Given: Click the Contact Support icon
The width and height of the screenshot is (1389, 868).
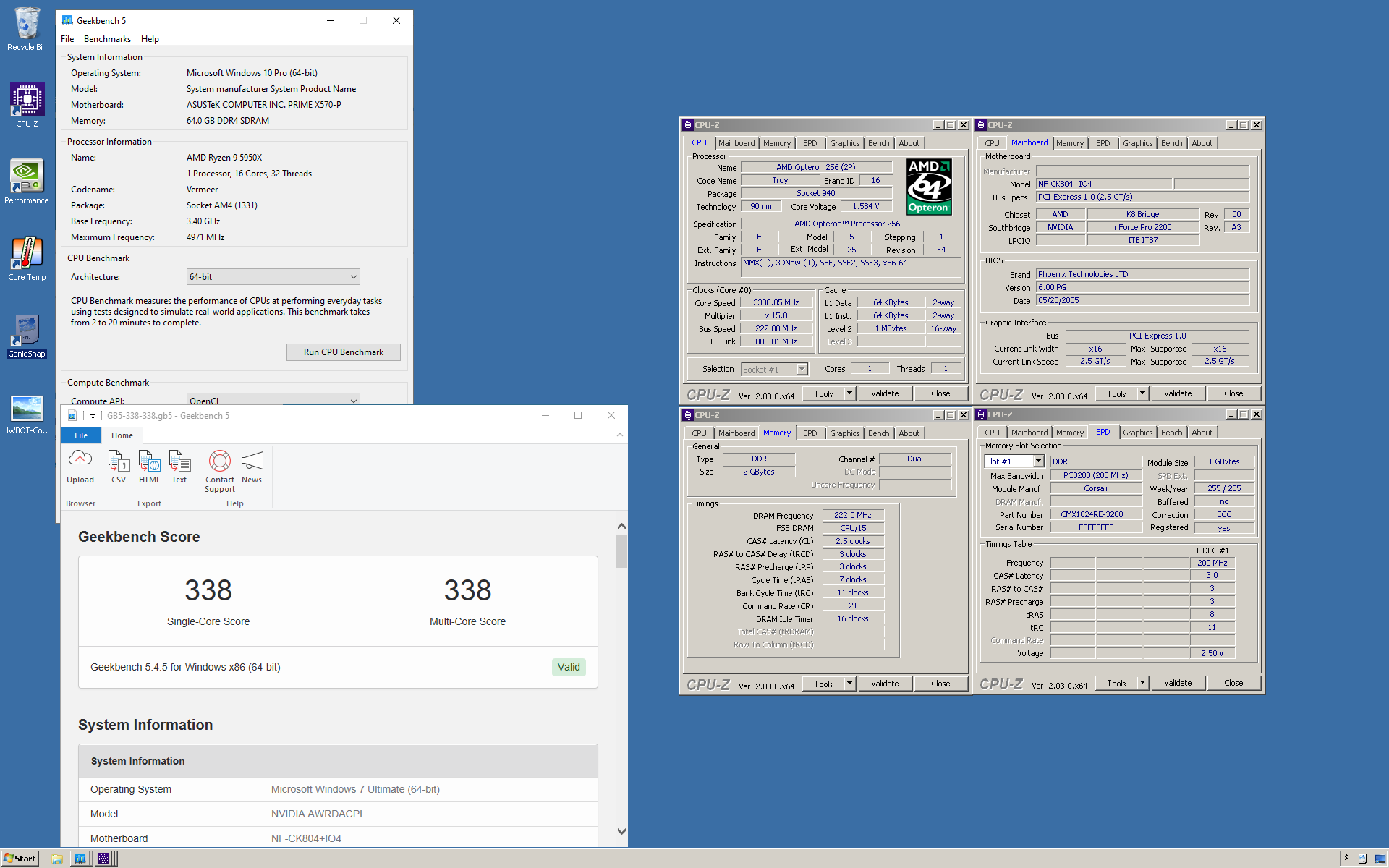Looking at the screenshot, I should tap(220, 471).
